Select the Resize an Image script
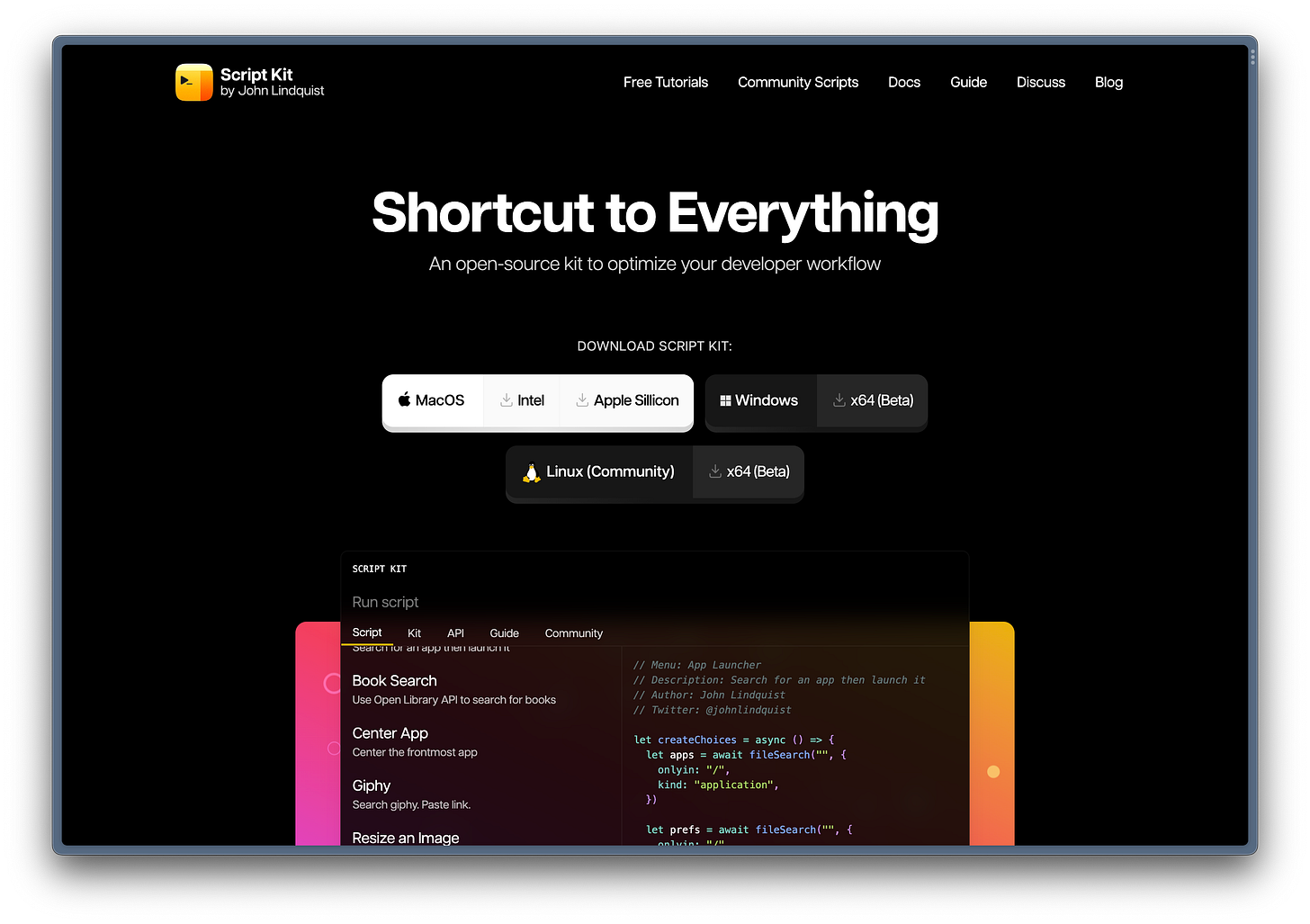Viewport: 1310px width, 924px height. tap(481, 837)
